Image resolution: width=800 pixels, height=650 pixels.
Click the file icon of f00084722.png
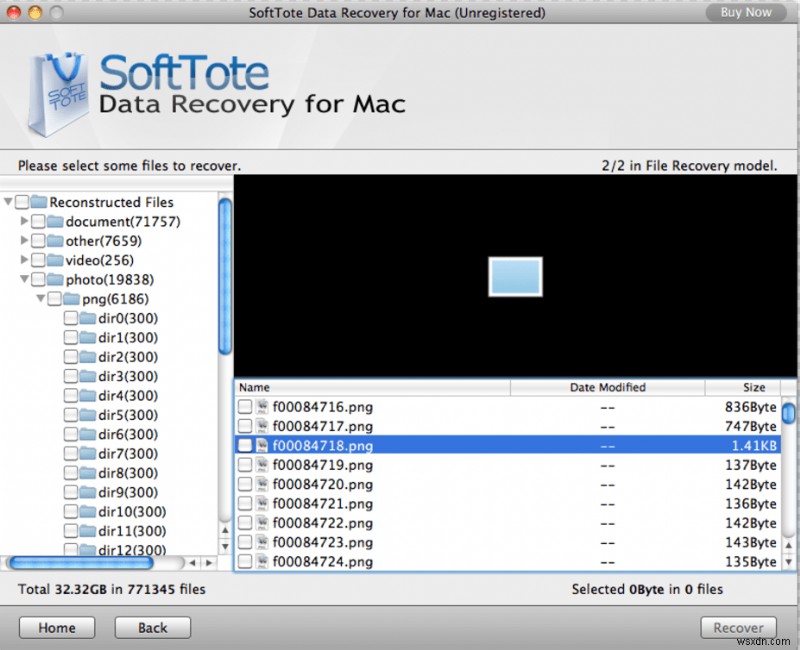tap(262, 523)
